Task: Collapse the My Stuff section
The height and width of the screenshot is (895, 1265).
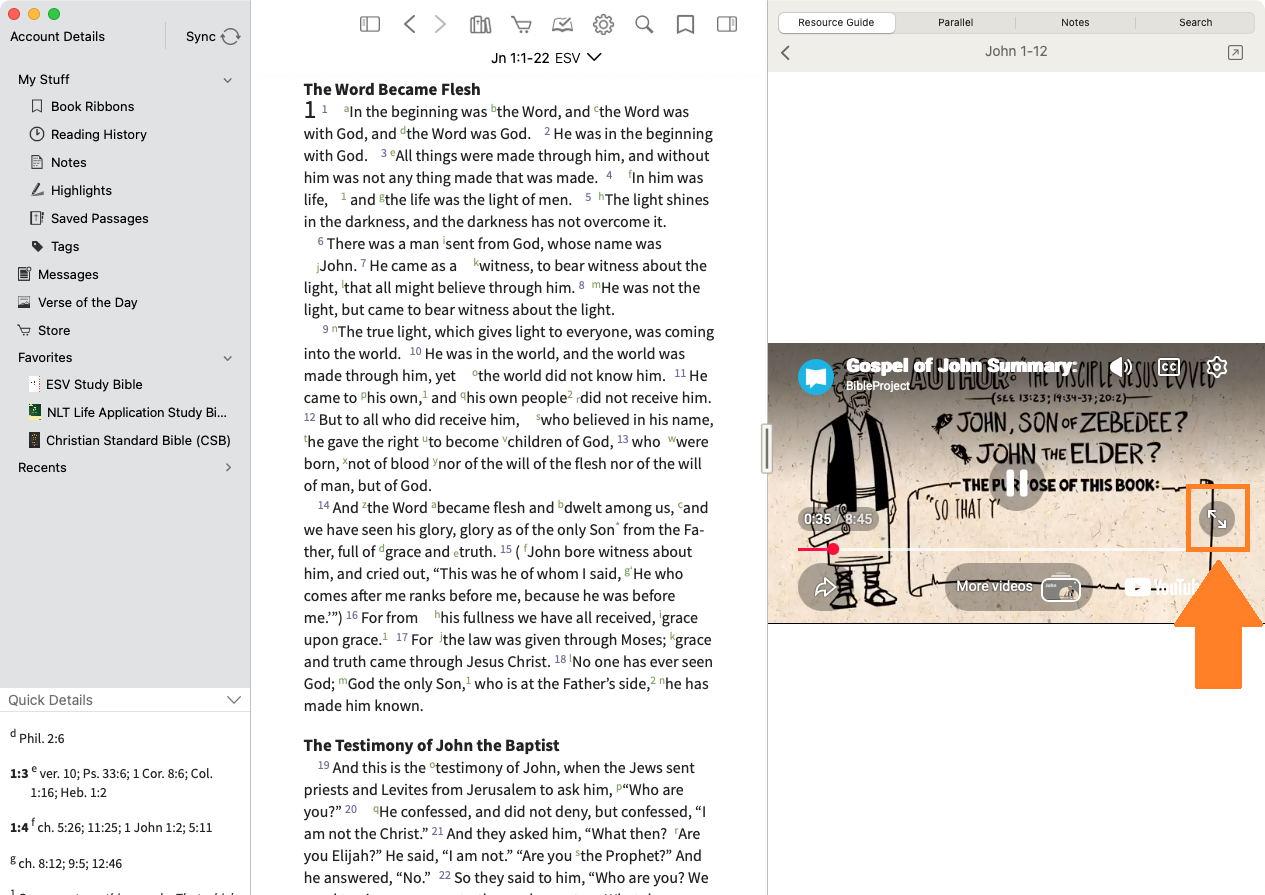Action: coord(227,80)
